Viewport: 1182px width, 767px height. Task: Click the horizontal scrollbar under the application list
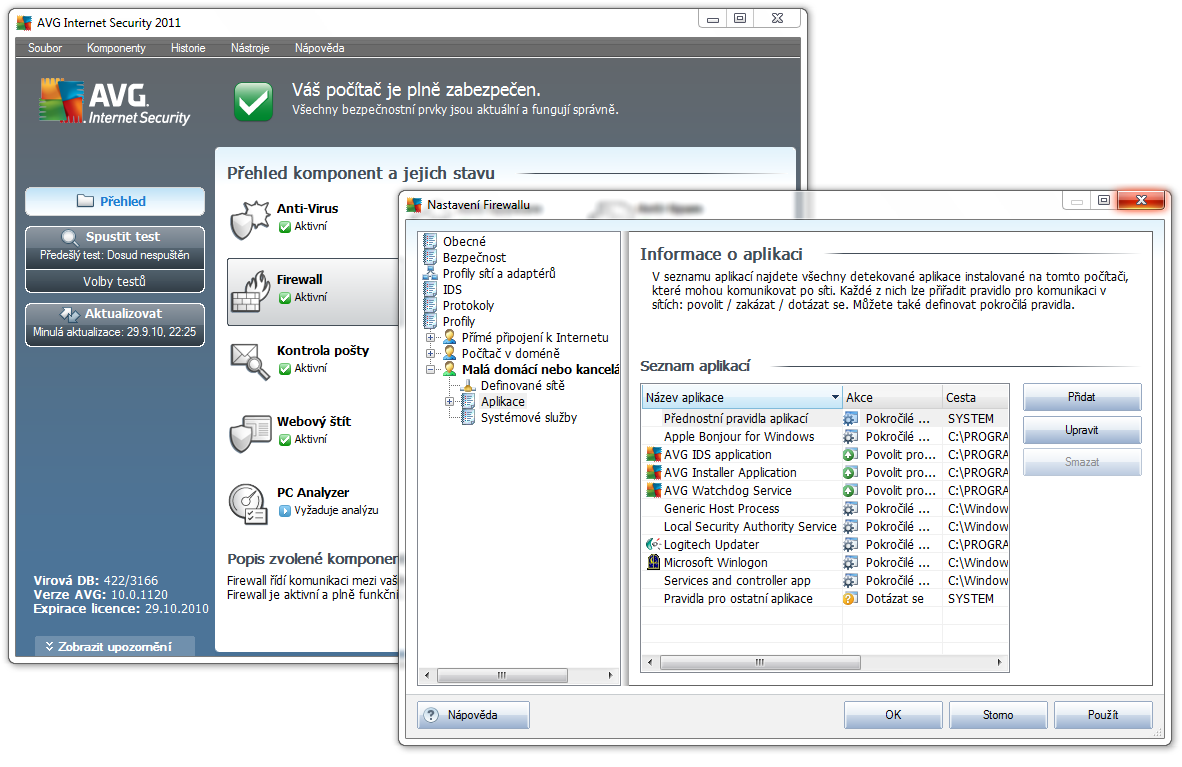[x=760, y=662]
